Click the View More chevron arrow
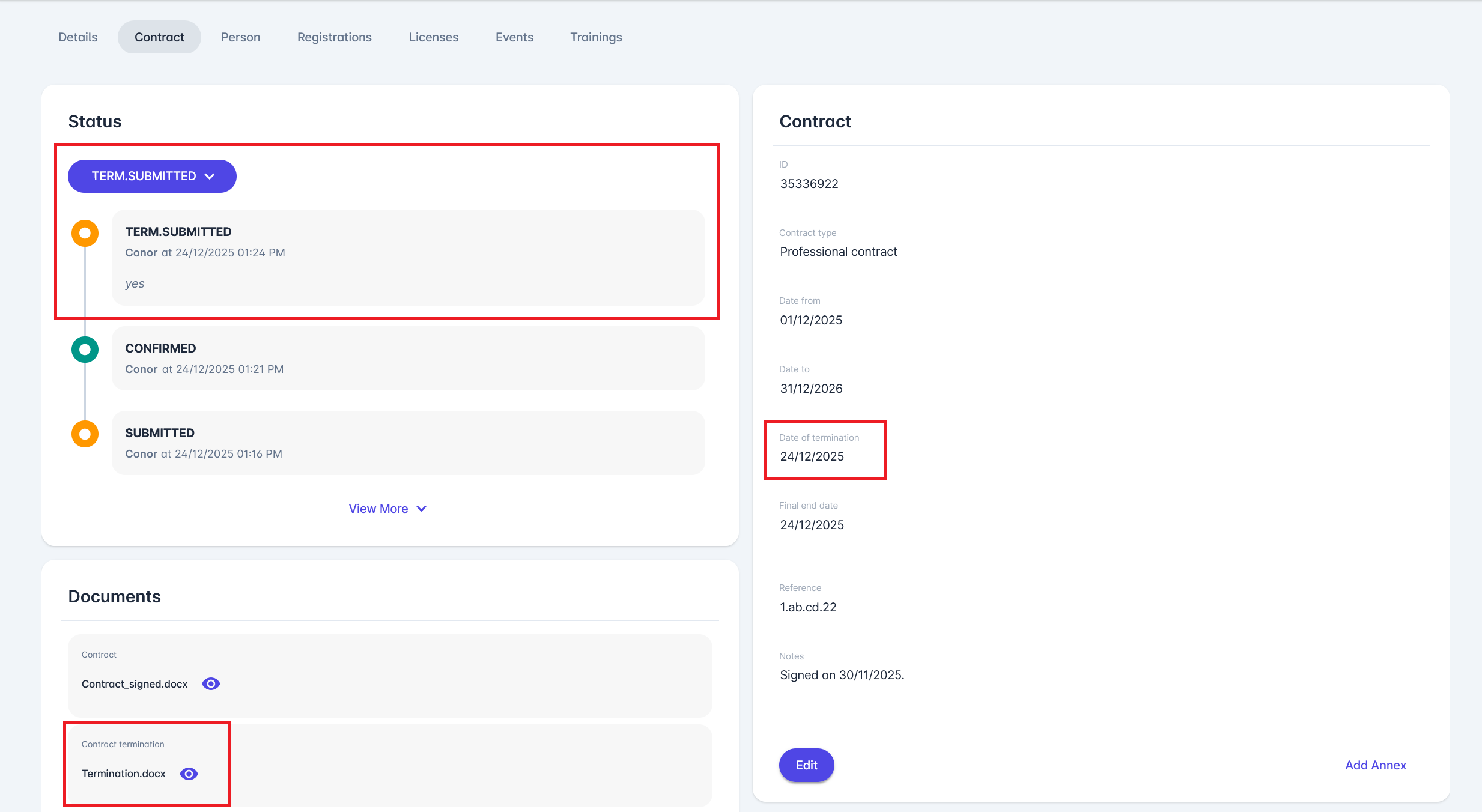 pyautogui.click(x=422, y=509)
